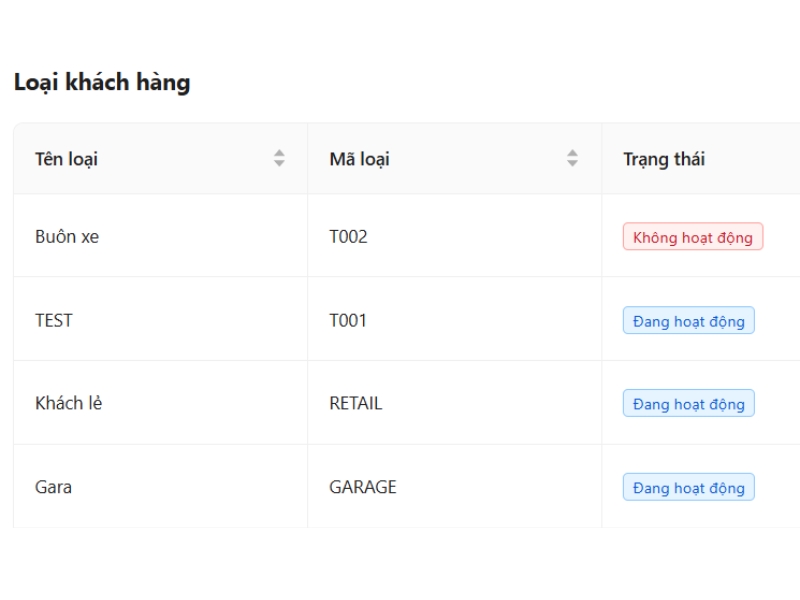
Task: Select the Khách lẻ customer type name
Action: pos(68,404)
